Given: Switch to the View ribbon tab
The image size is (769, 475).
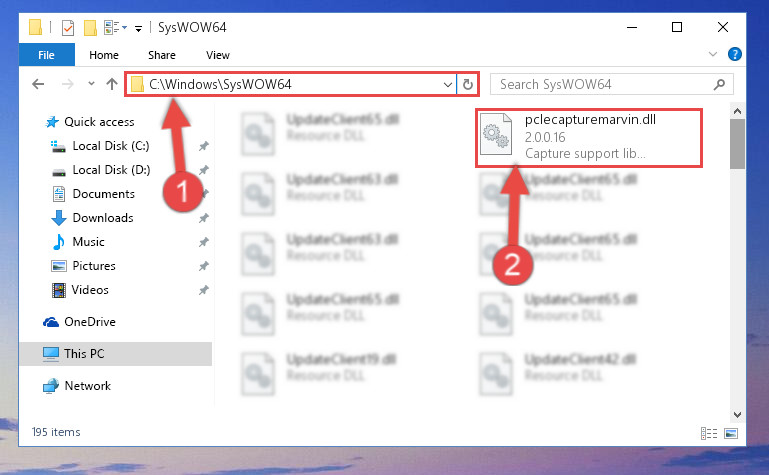Looking at the screenshot, I should pos(218,55).
